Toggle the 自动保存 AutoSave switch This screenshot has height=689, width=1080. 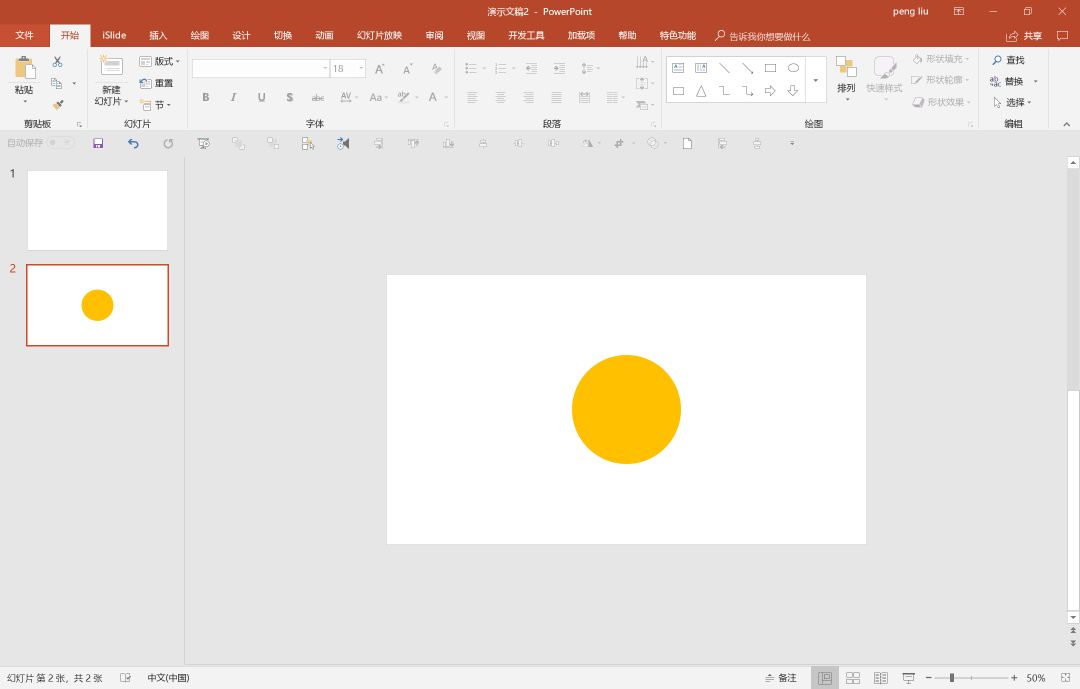(x=60, y=143)
